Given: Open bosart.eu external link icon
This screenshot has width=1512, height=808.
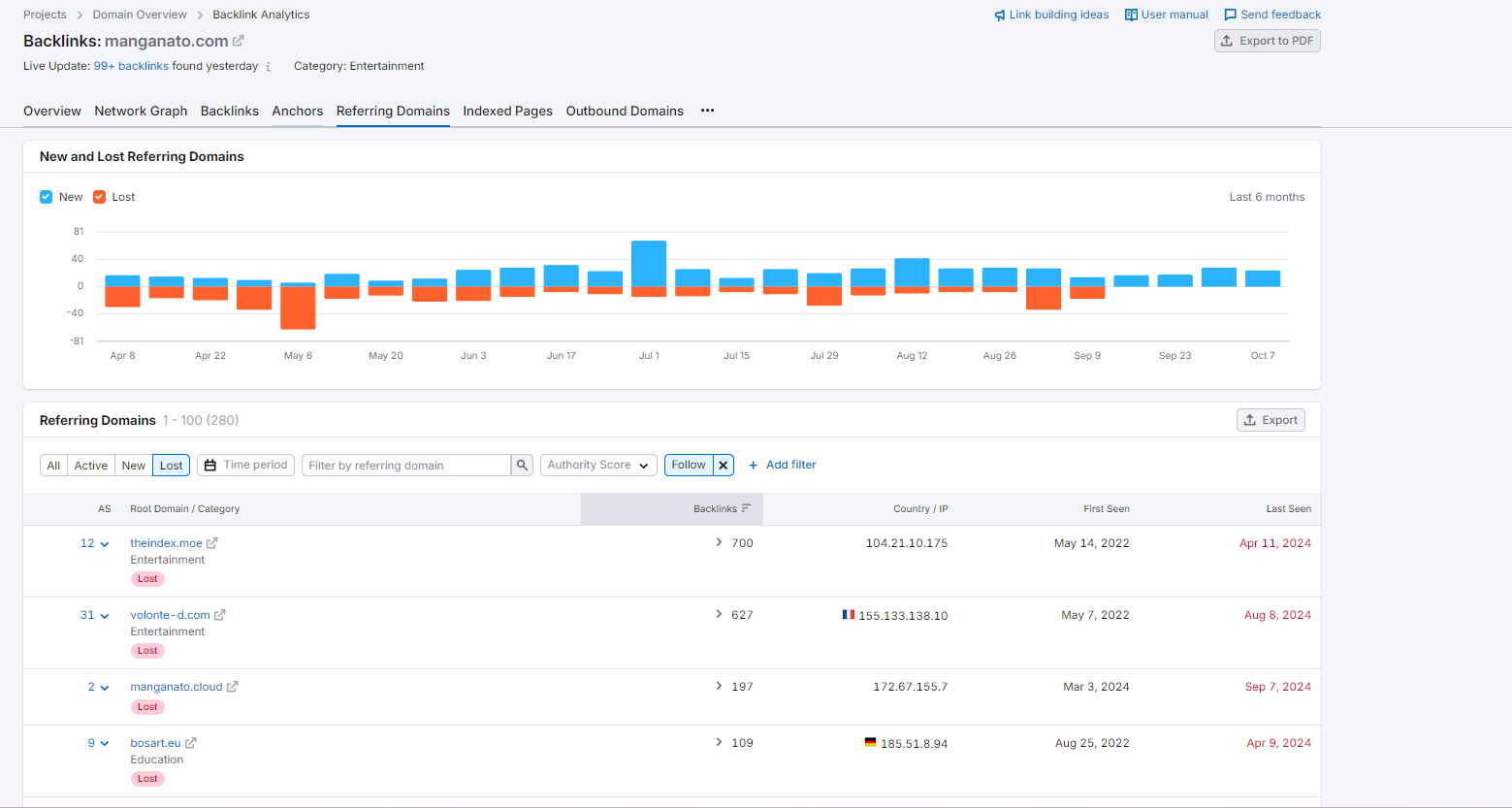Looking at the screenshot, I should 191,743.
